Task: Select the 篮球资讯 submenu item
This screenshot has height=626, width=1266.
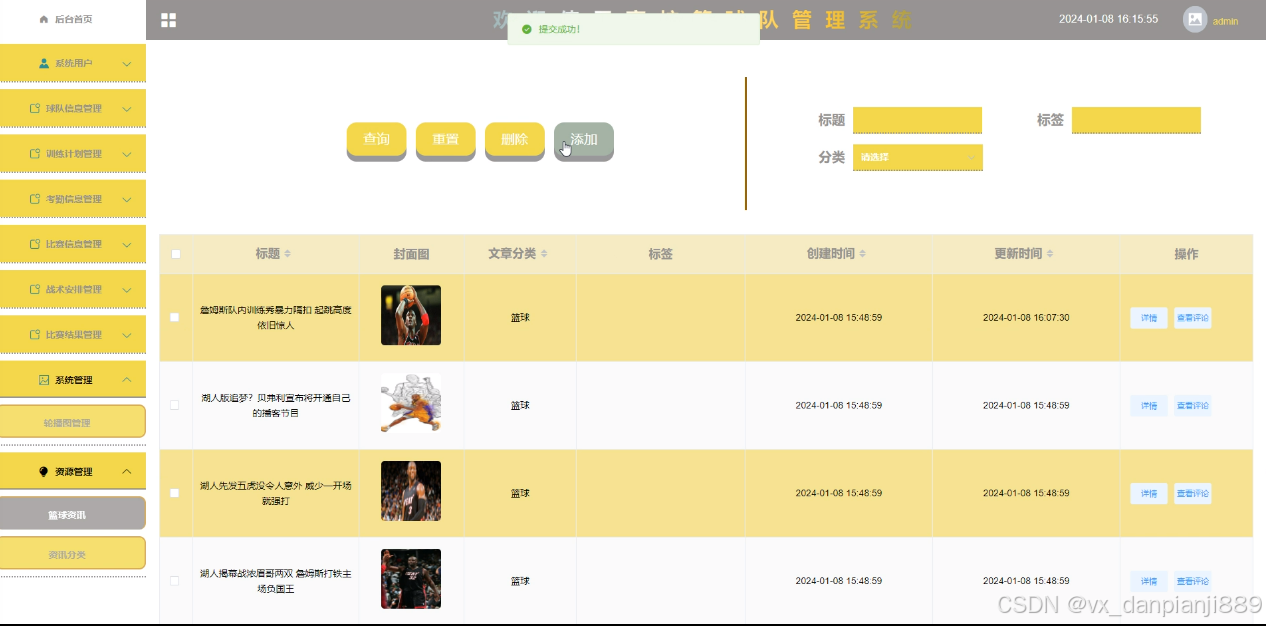Action: tap(73, 514)
